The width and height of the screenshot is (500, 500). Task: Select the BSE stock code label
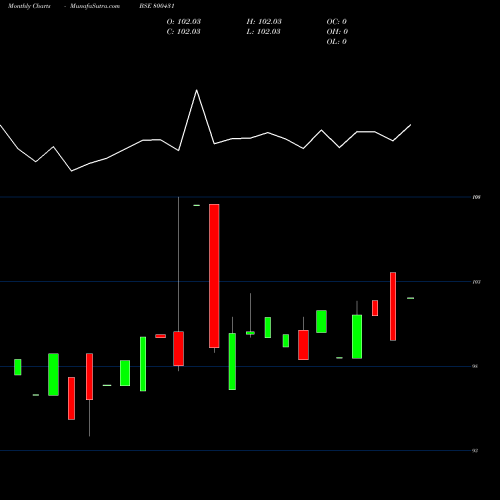[x=157, y=6]
